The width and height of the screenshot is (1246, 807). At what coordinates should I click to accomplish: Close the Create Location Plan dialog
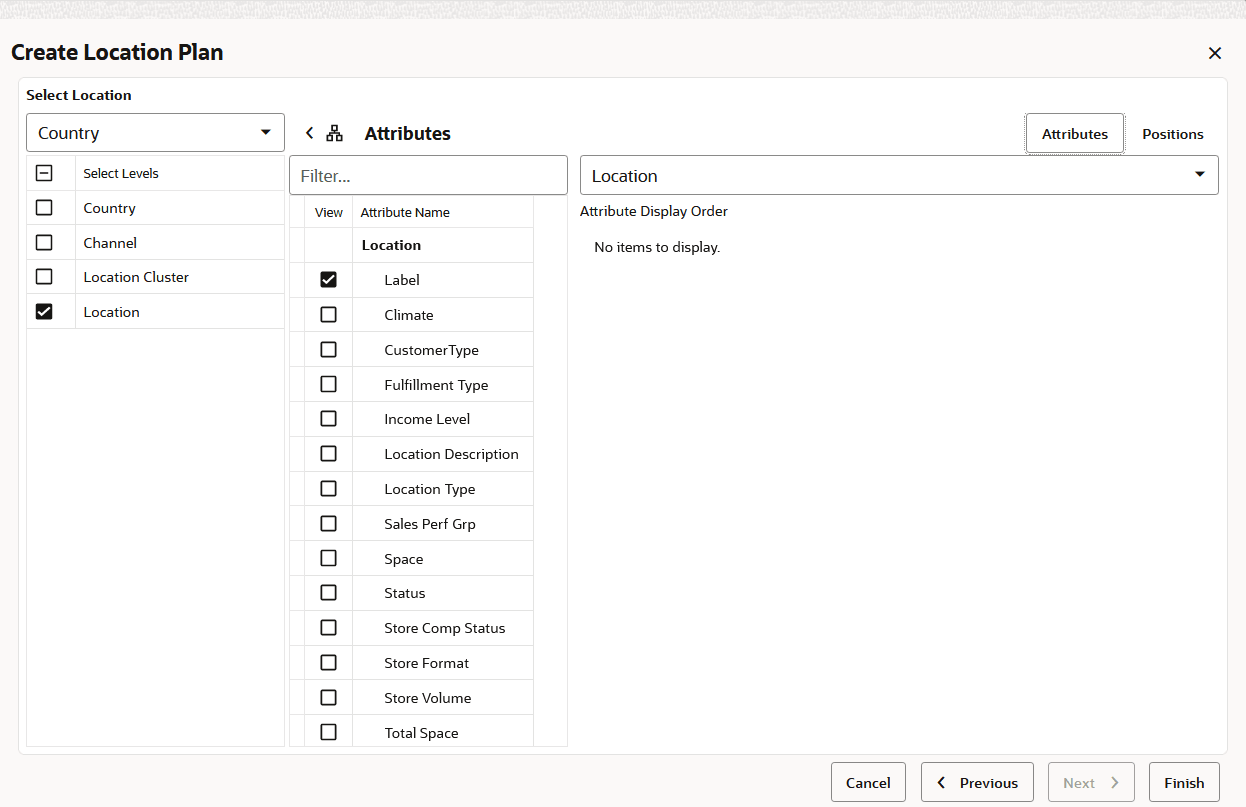1215,52
